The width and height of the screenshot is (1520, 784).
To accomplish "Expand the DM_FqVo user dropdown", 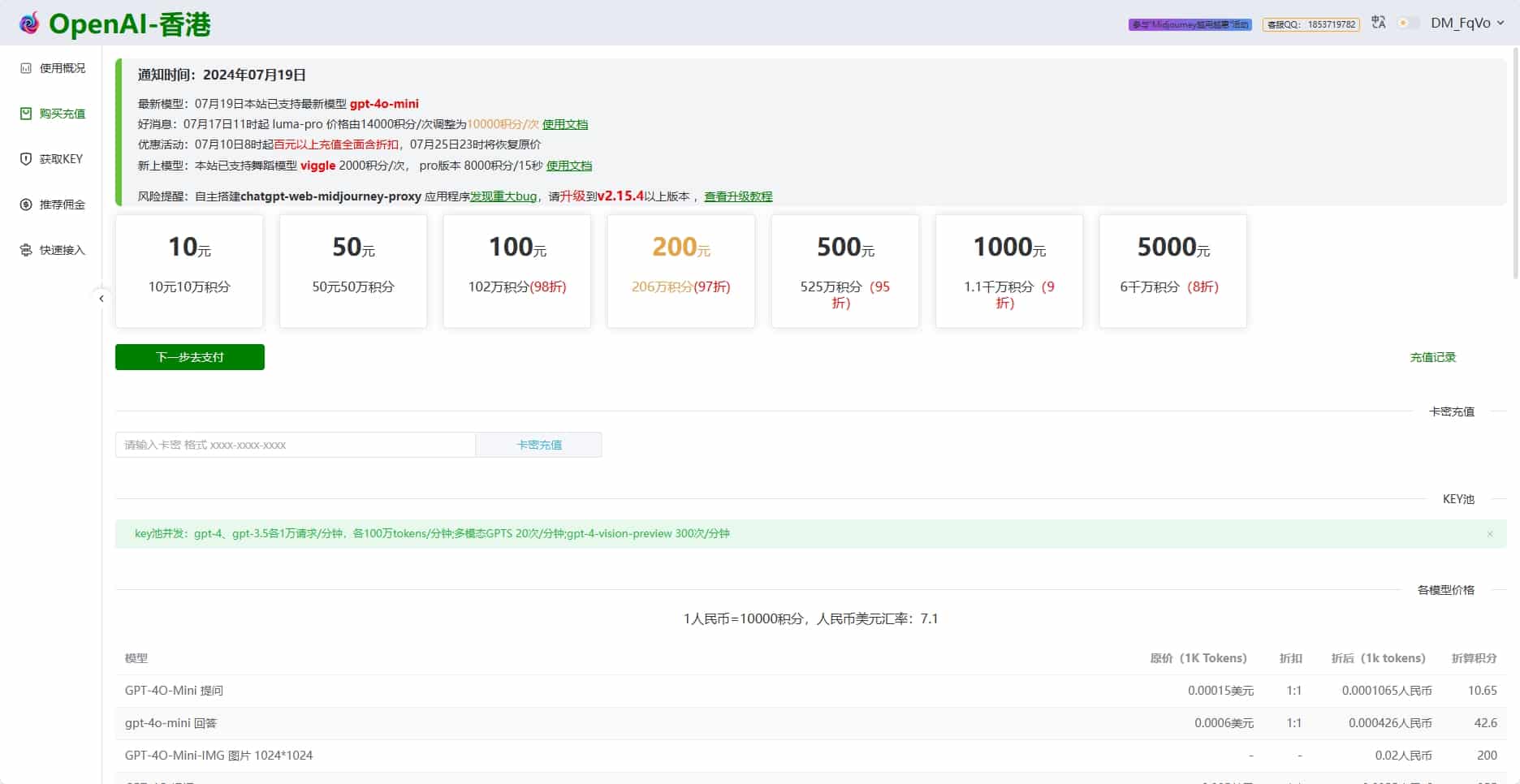I will coord(1467,23).
